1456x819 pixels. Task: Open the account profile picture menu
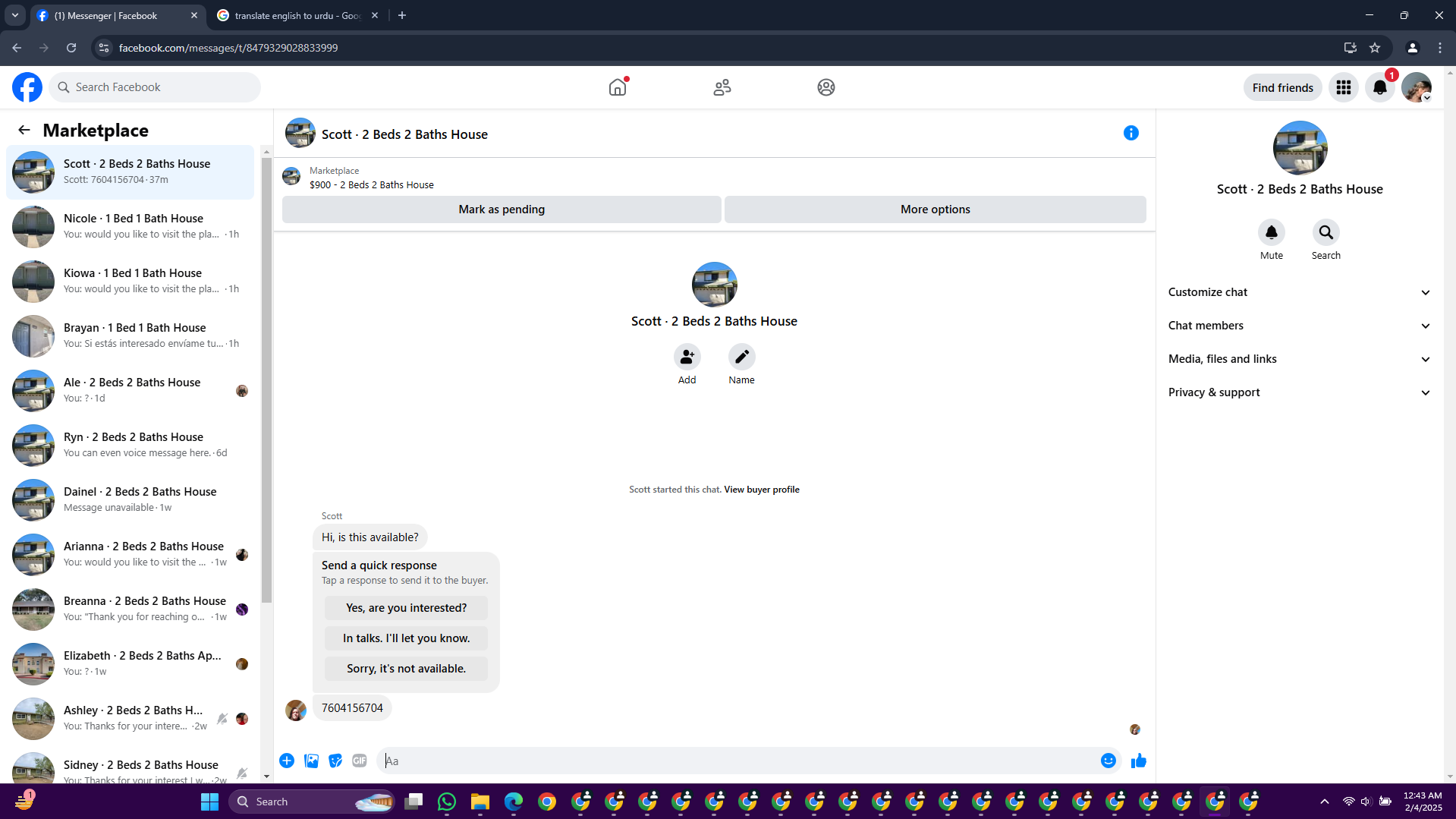click(1417, 87)
